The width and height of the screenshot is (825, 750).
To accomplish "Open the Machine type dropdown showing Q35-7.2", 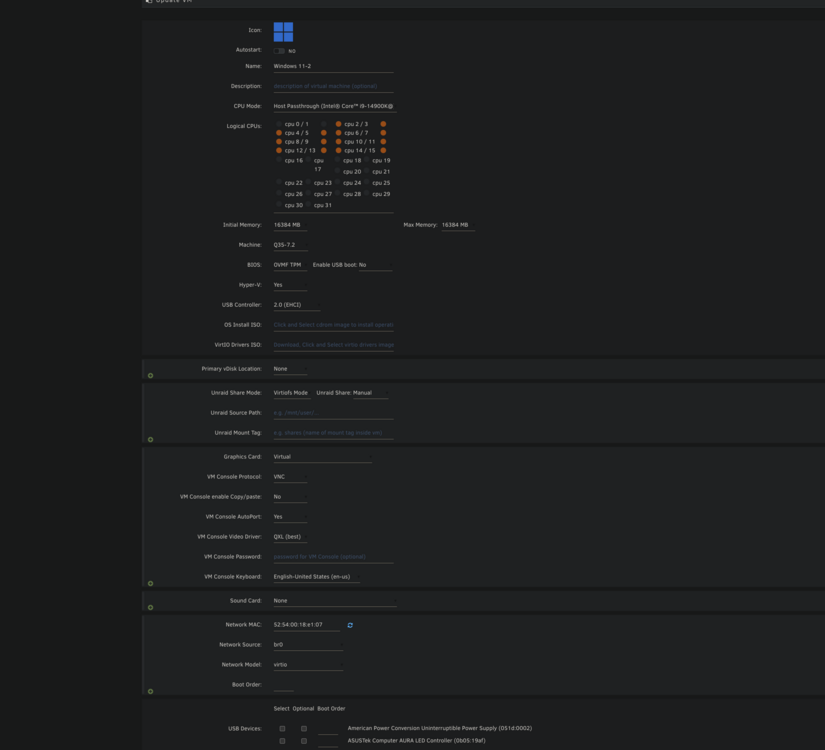I will (x=290, y=245).
